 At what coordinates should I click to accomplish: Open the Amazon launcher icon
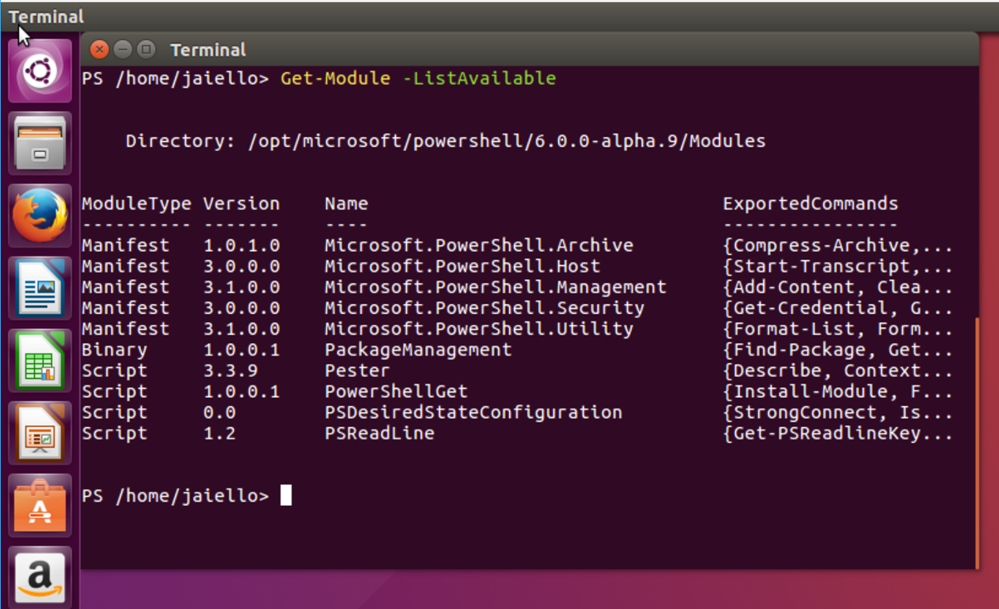click(x=40, y=577)
